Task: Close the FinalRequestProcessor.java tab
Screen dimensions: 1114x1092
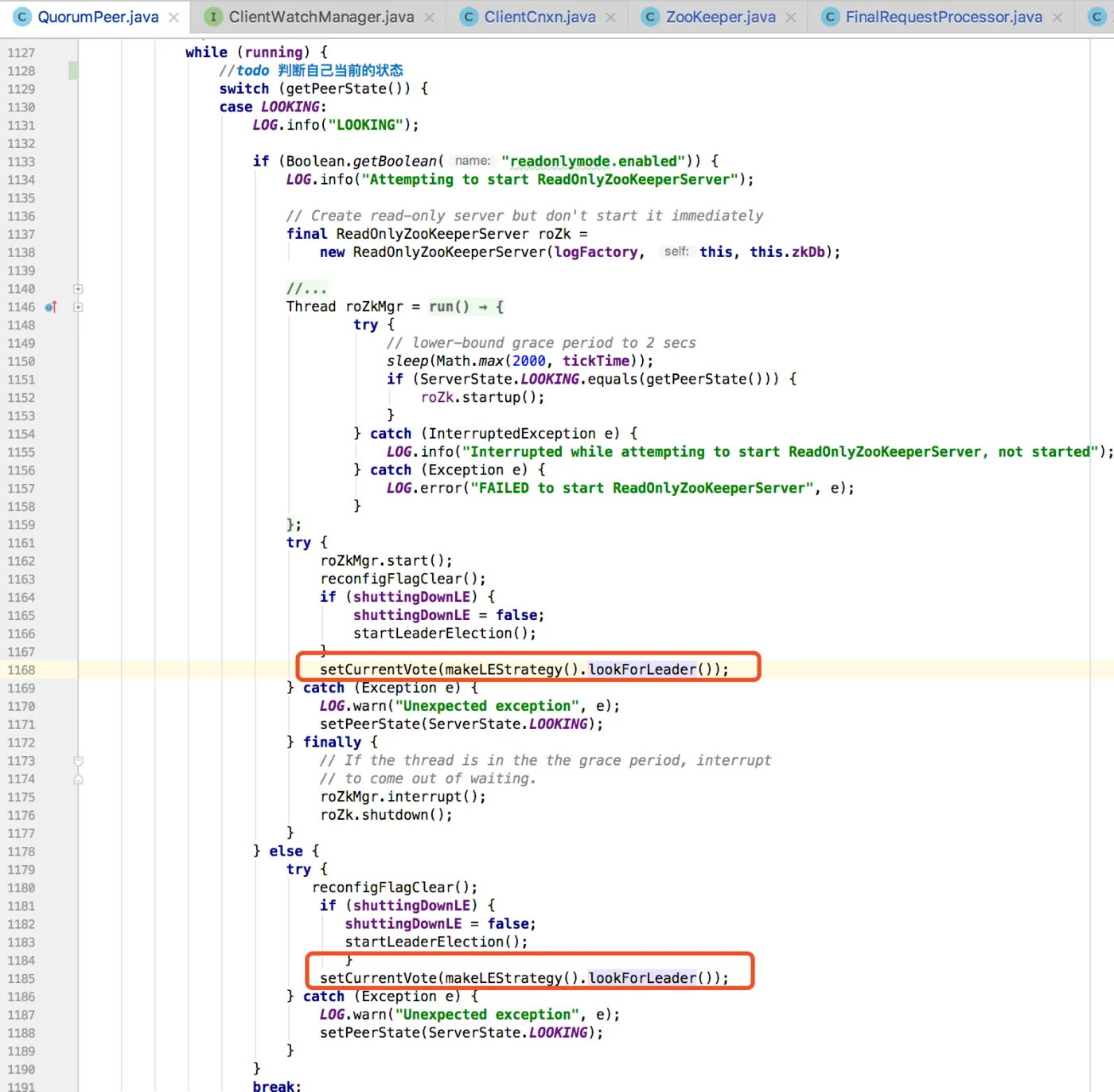Action: coord(1058,18)
